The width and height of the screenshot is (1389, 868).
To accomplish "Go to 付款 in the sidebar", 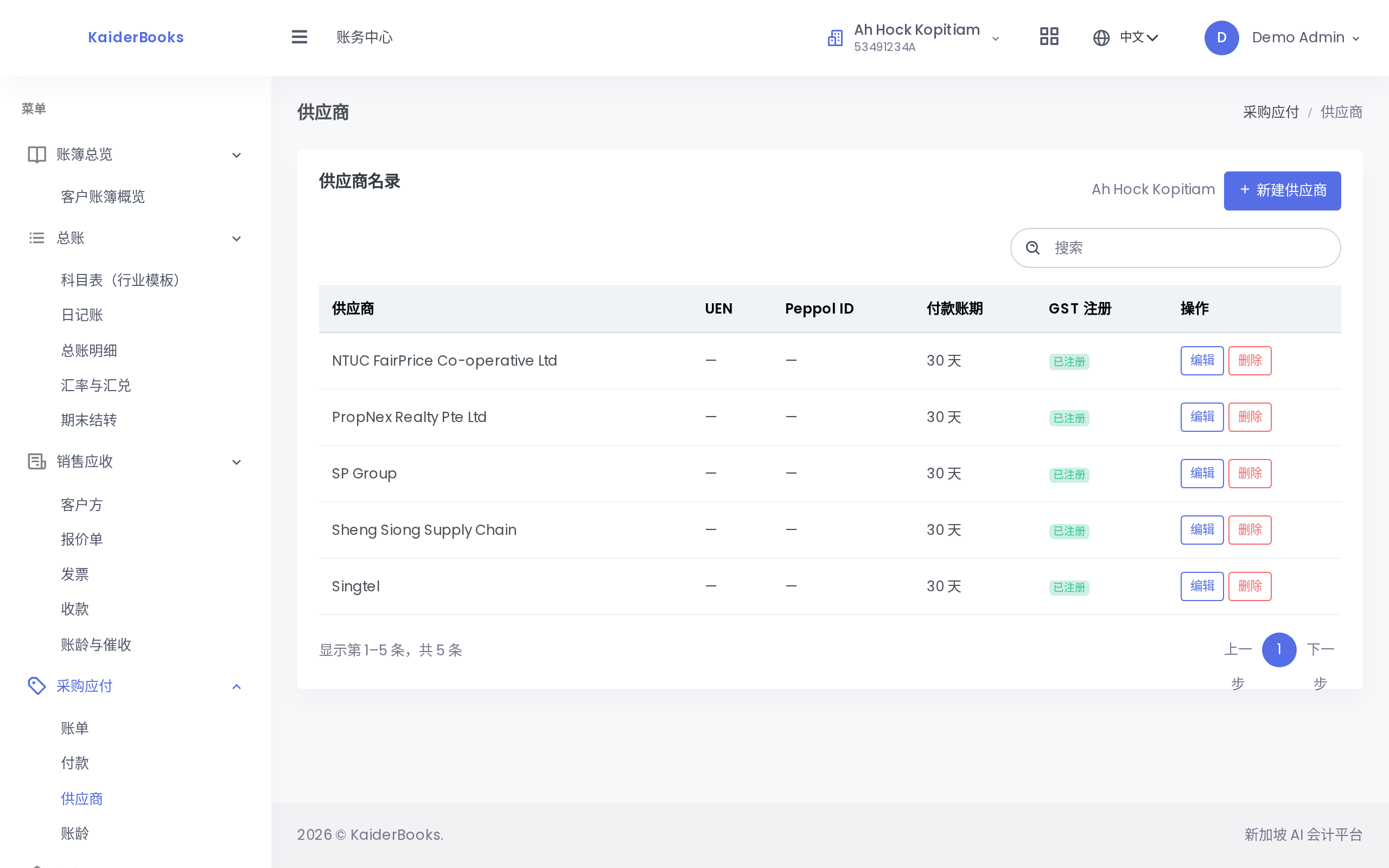I will click(x=75, y=763).
